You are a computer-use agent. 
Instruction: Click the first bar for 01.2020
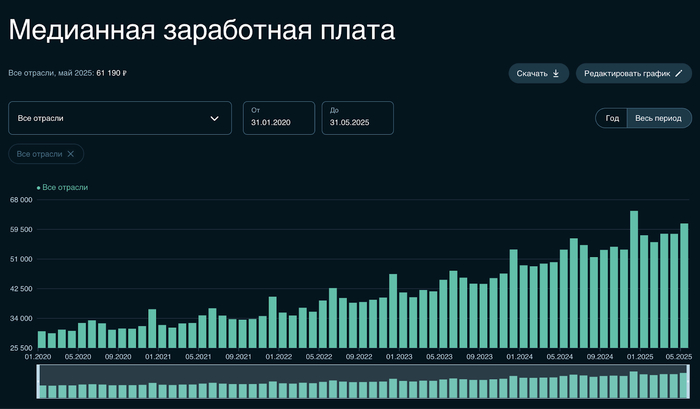[42, 339]
